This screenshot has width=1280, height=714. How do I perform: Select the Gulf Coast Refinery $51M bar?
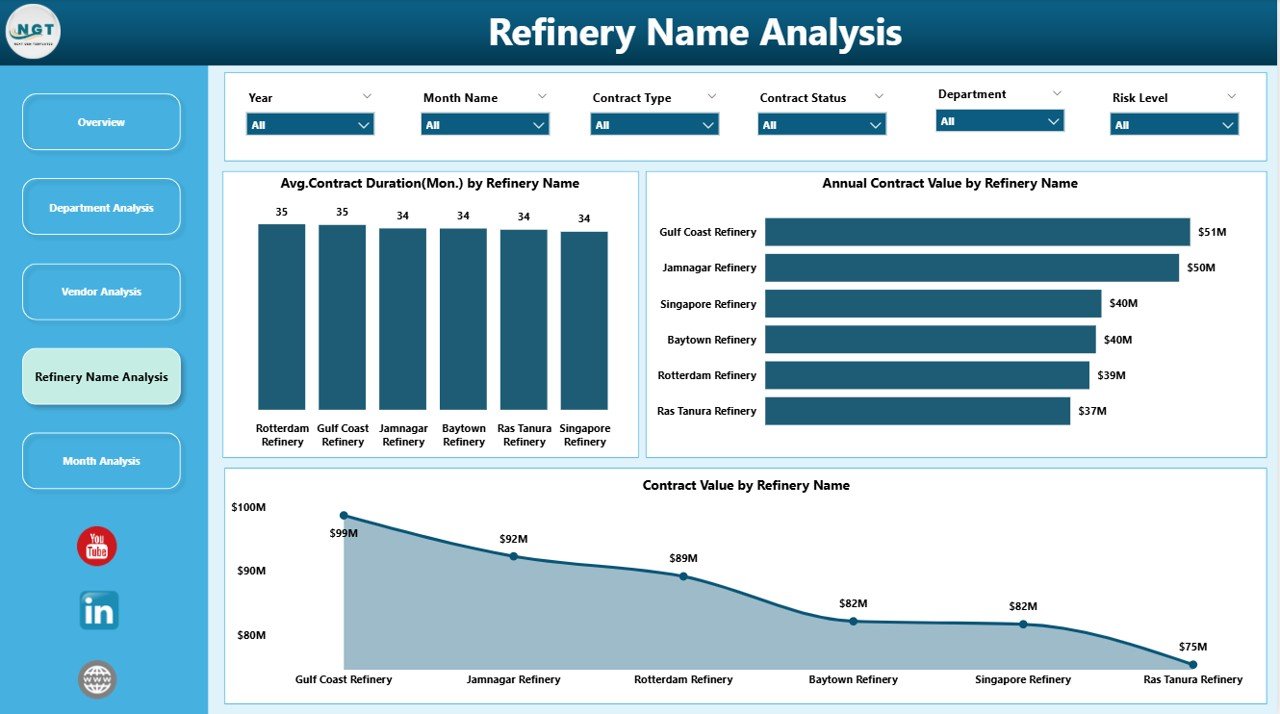pyautogui.click(x=975, y=231)
